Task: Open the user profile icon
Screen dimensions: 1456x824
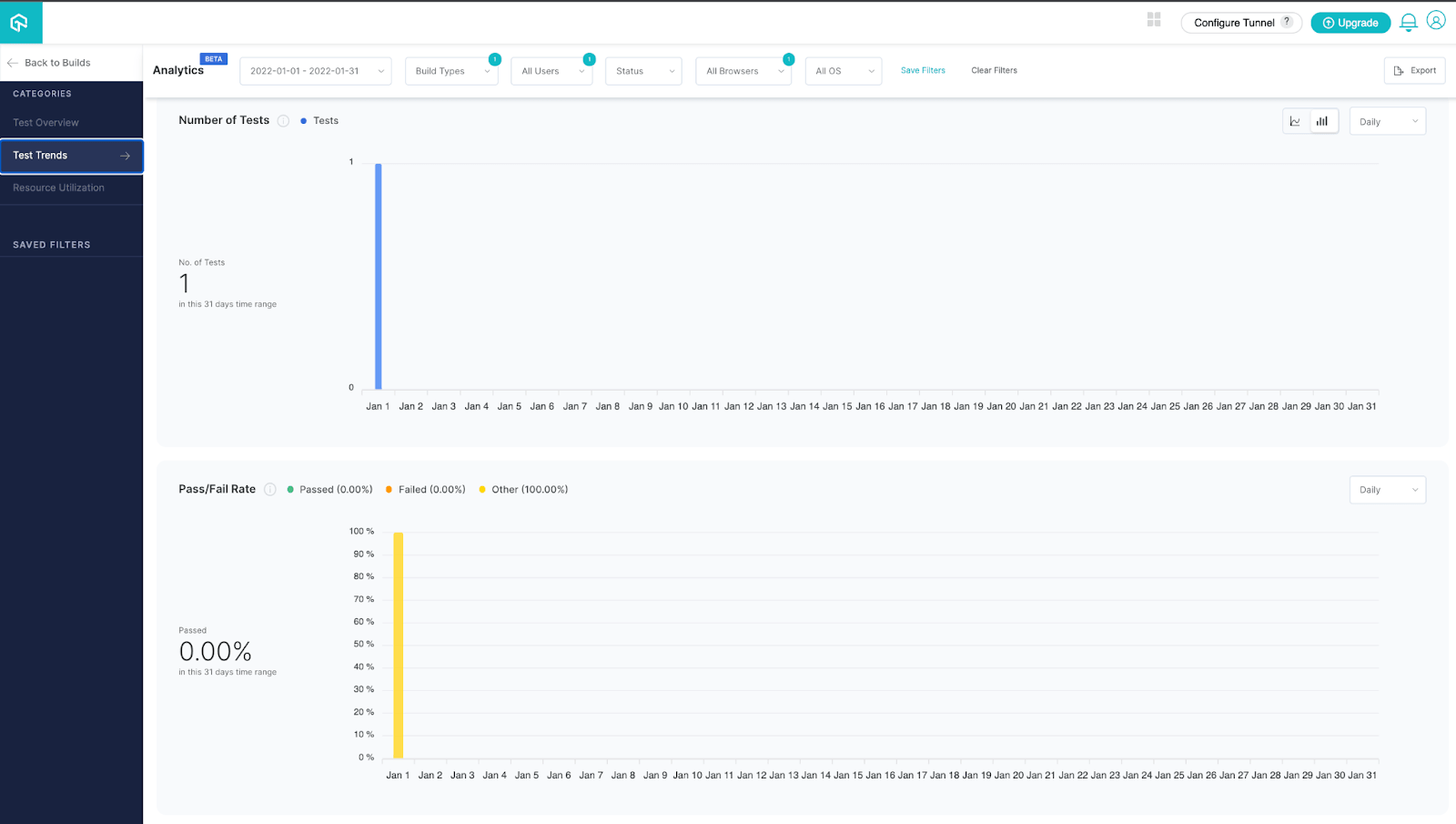Action: (x=1436, y=21)
